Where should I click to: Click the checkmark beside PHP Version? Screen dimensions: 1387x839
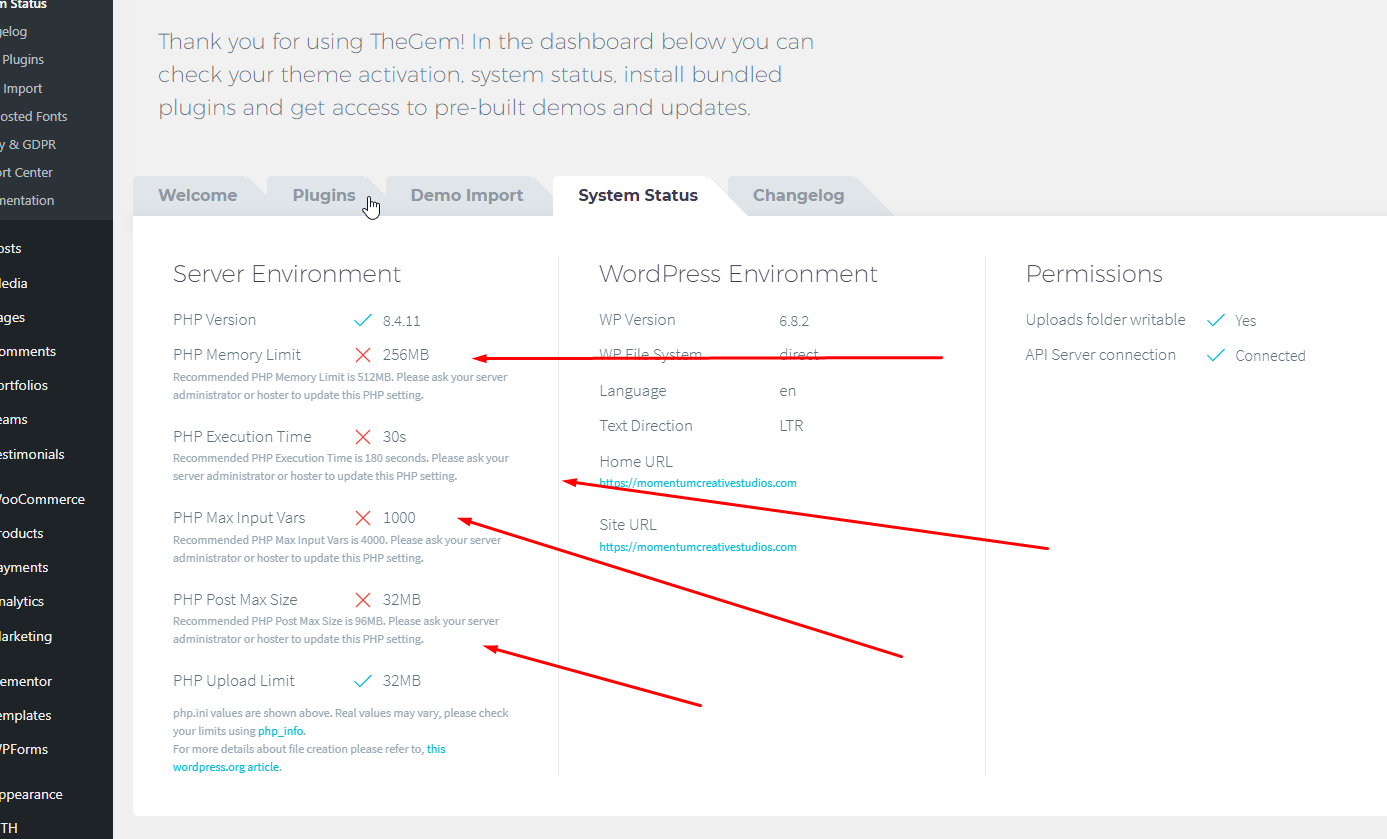(363, 321)
